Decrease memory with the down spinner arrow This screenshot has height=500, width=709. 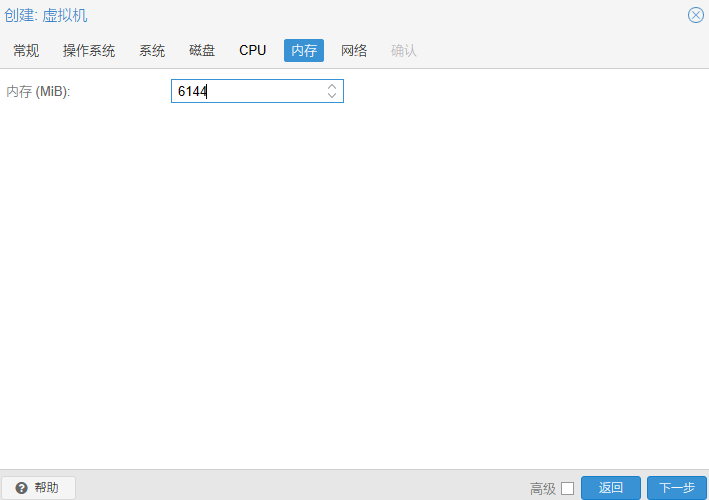pyautogui.click(x=332, y=96)
